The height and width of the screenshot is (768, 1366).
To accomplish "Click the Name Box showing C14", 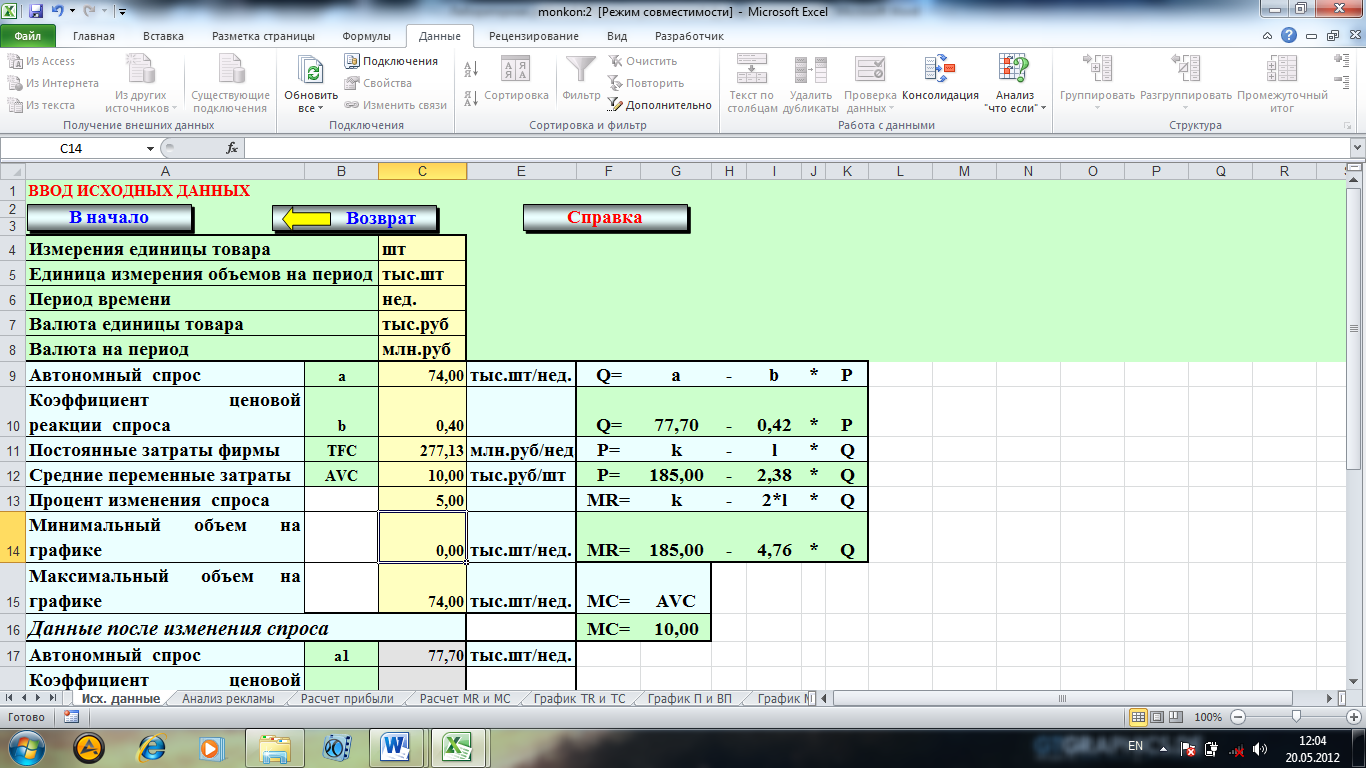I will pyautogui.click(x=72, y=148).
